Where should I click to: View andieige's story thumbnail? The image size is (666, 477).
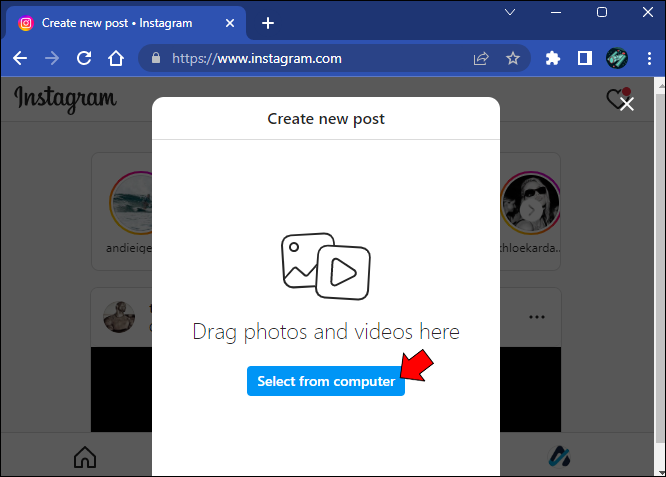tap(131, 203)
